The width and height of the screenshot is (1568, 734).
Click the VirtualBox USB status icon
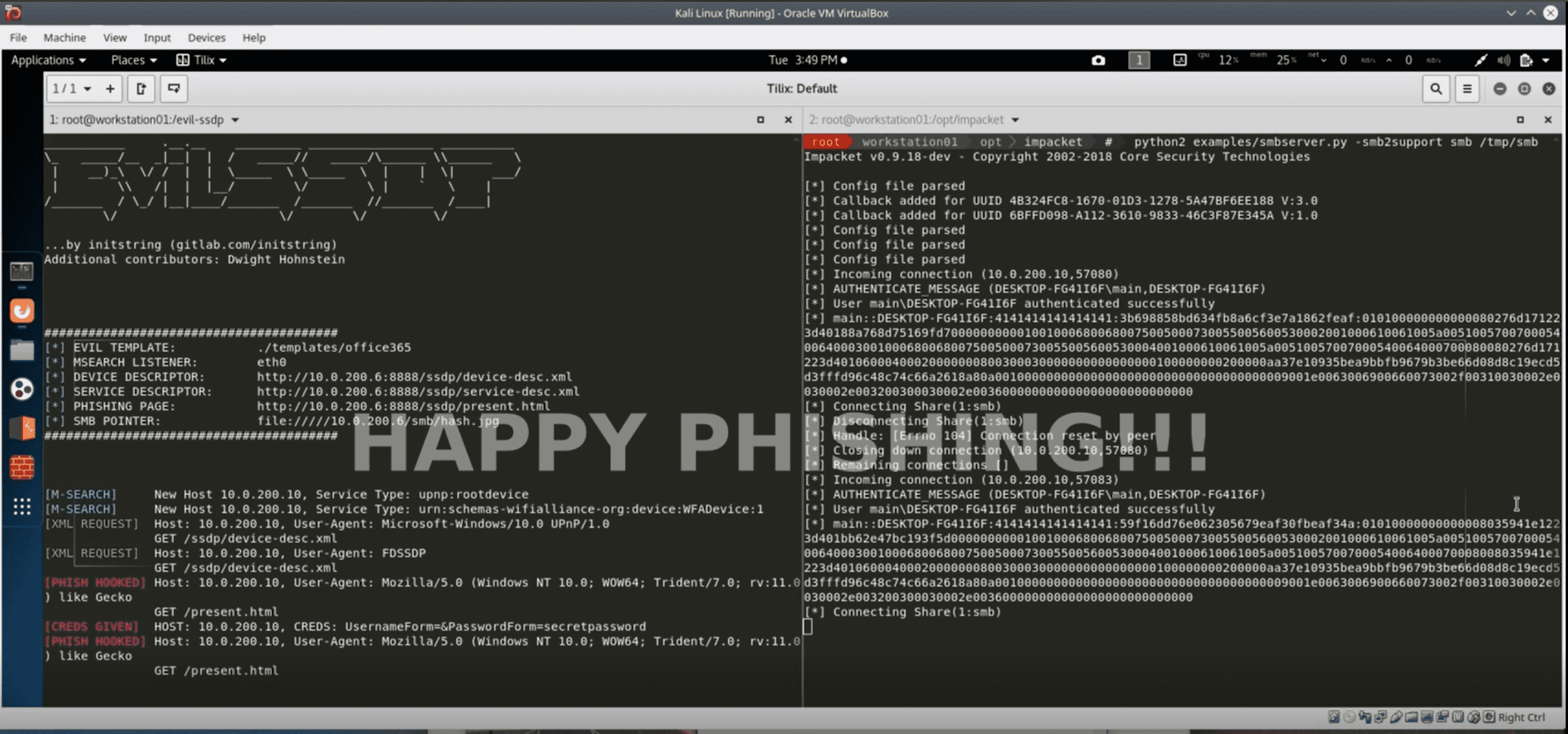[1396, 717]
